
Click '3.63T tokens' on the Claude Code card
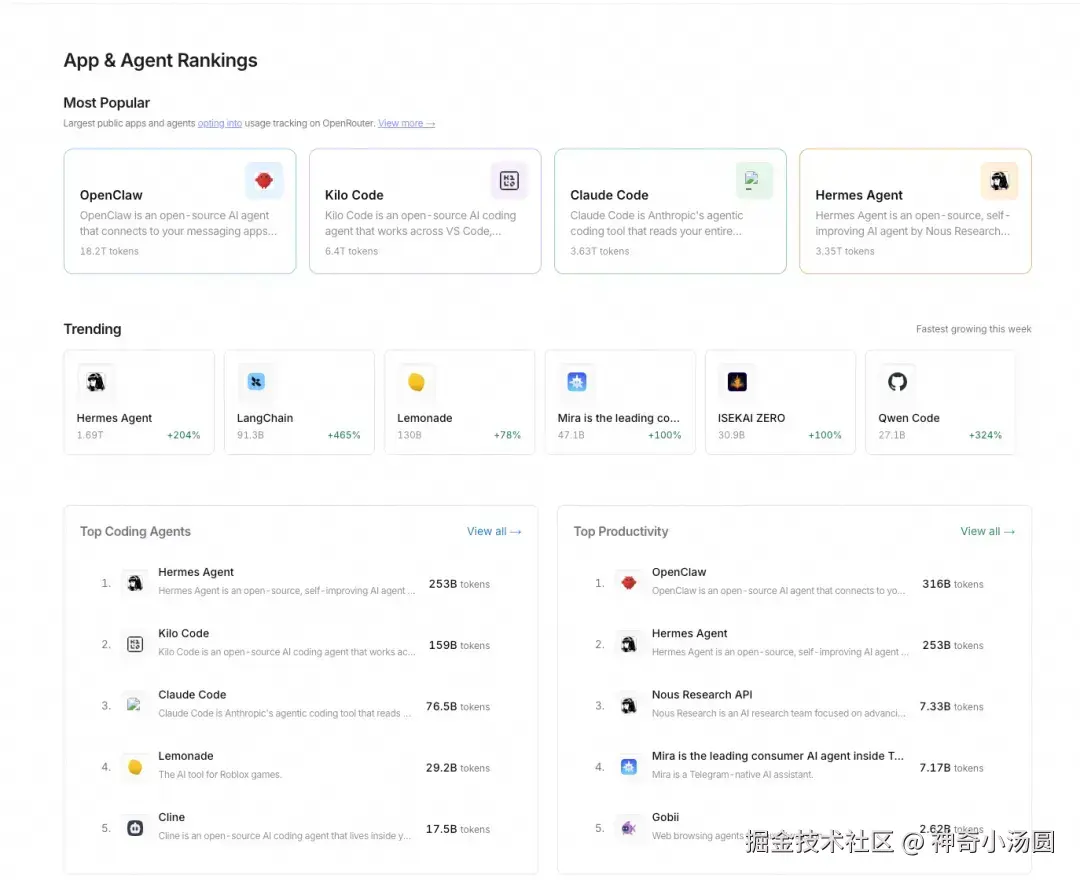click(x=599, y=251)
